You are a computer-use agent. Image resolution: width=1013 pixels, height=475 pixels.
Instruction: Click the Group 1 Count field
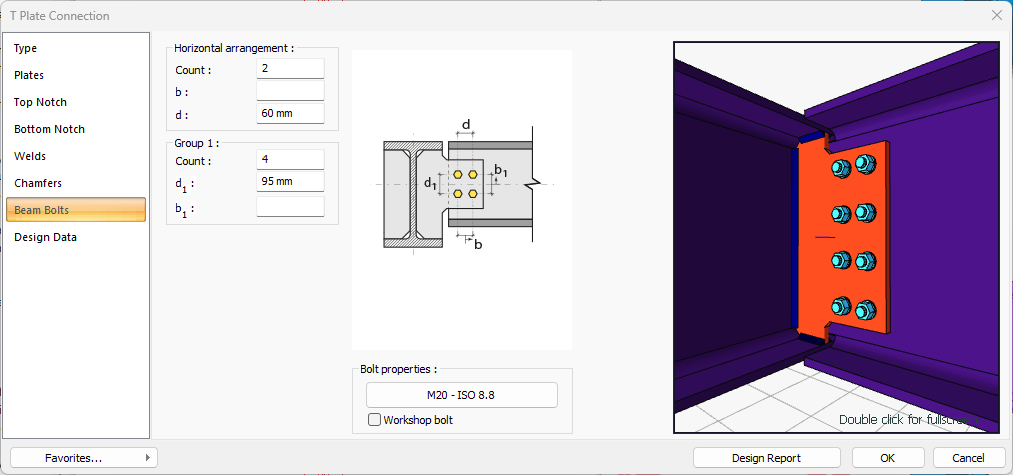click(x=290, y=159)
